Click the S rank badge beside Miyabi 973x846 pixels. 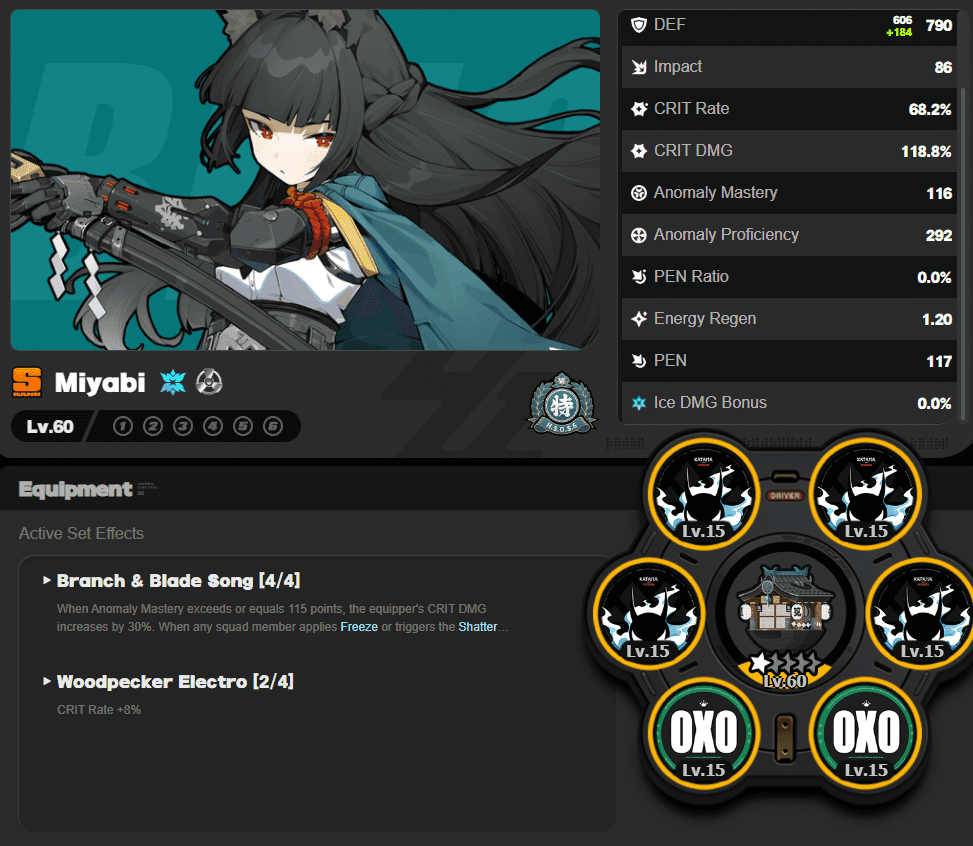point(27,382)
